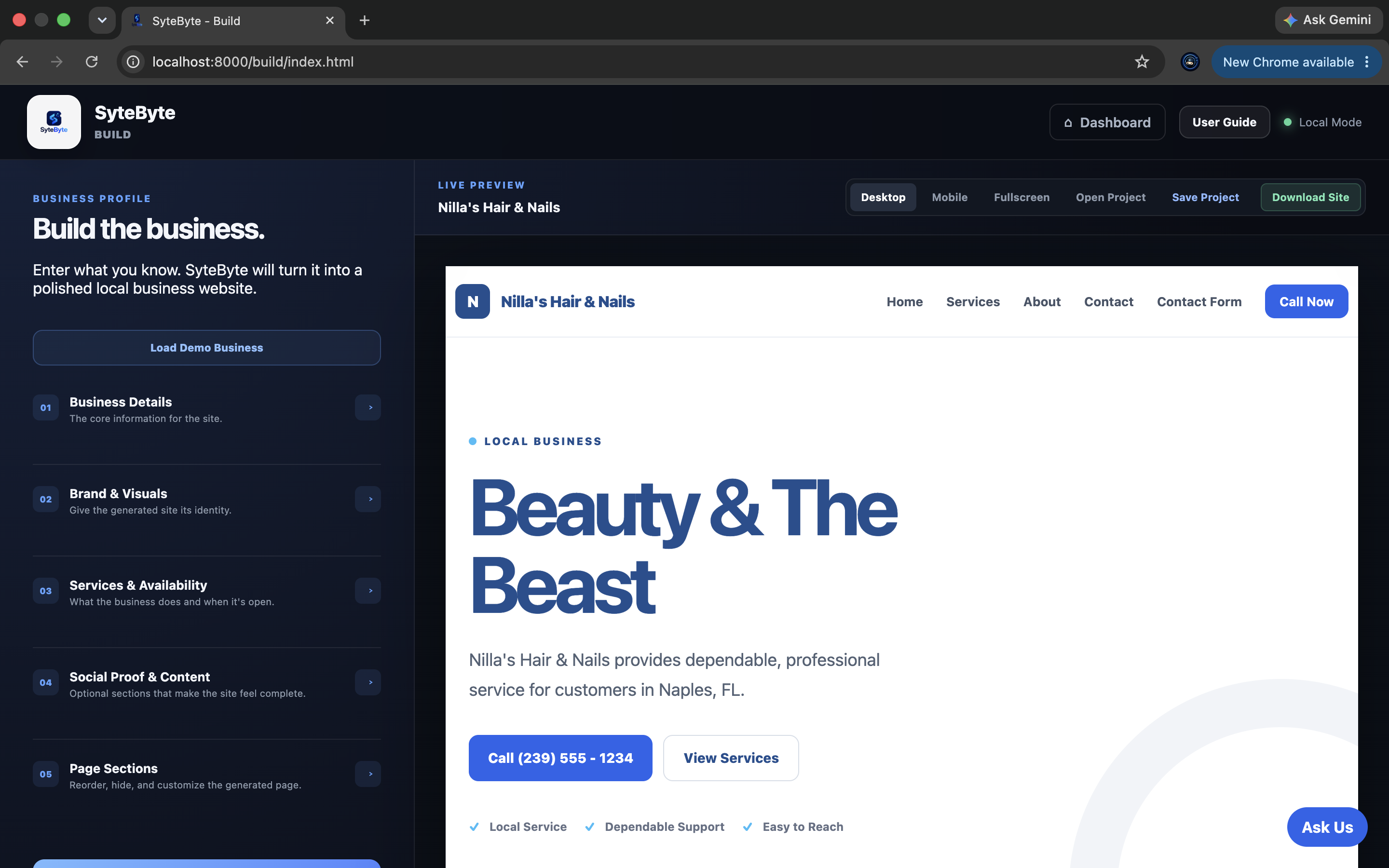
Task: Click Open Project
Action: point(1111,198)
